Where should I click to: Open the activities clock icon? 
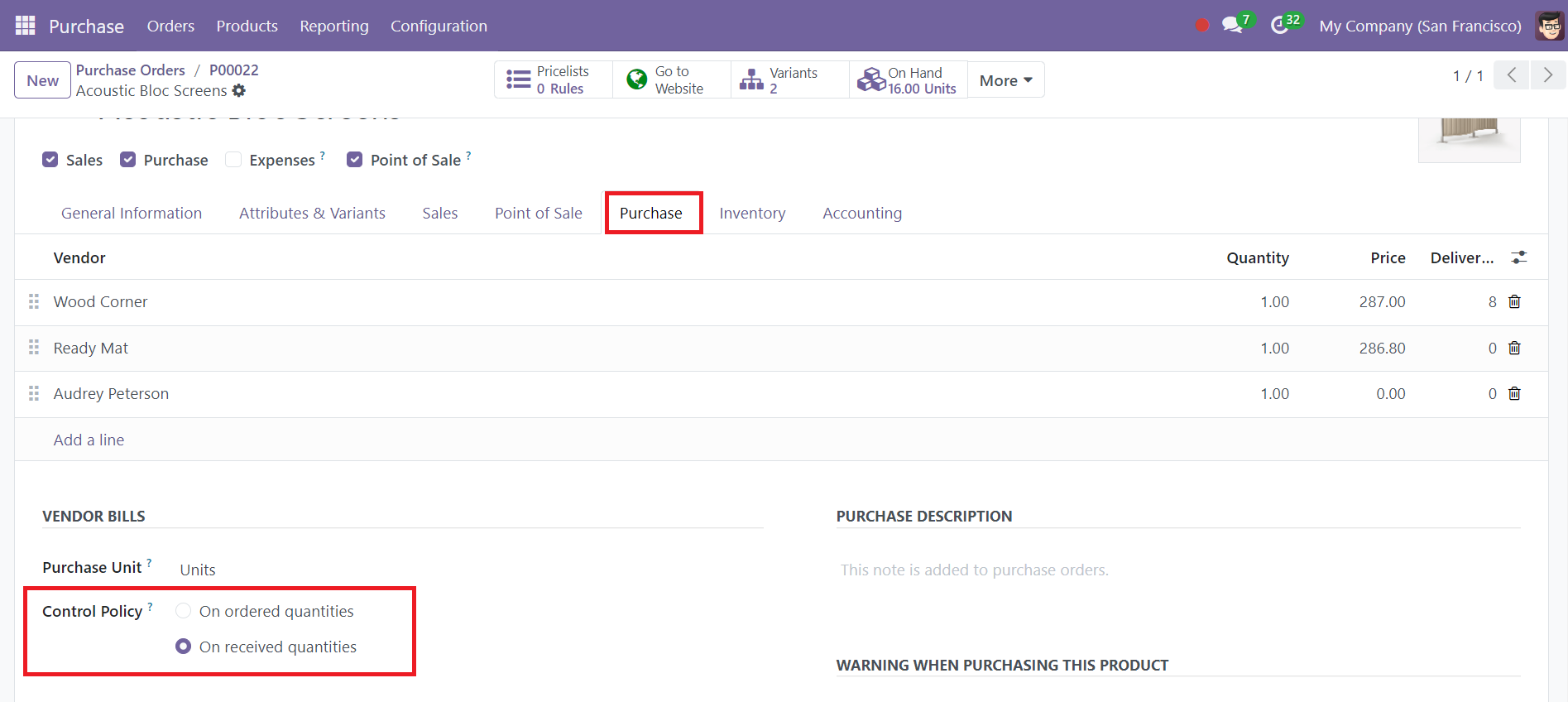pos(1280,26)
